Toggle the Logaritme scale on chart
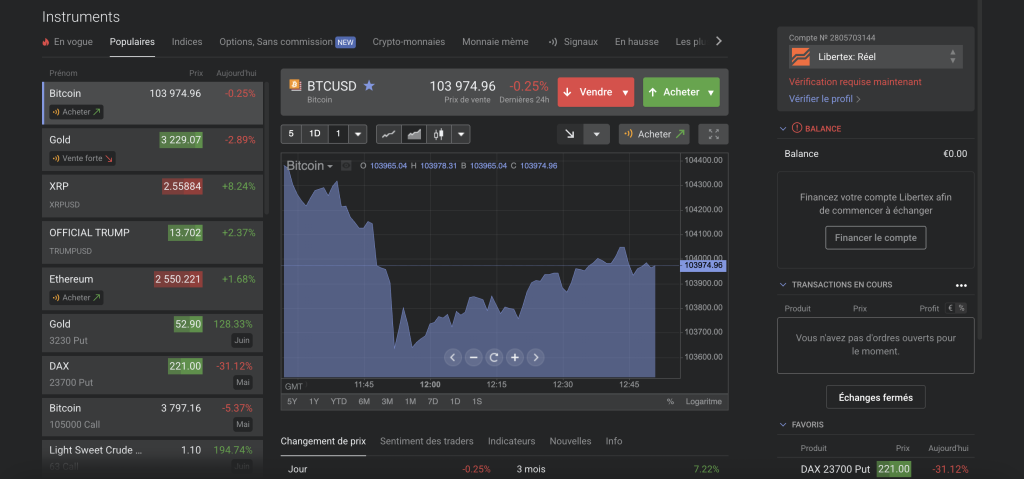 (x=703, y=401)
